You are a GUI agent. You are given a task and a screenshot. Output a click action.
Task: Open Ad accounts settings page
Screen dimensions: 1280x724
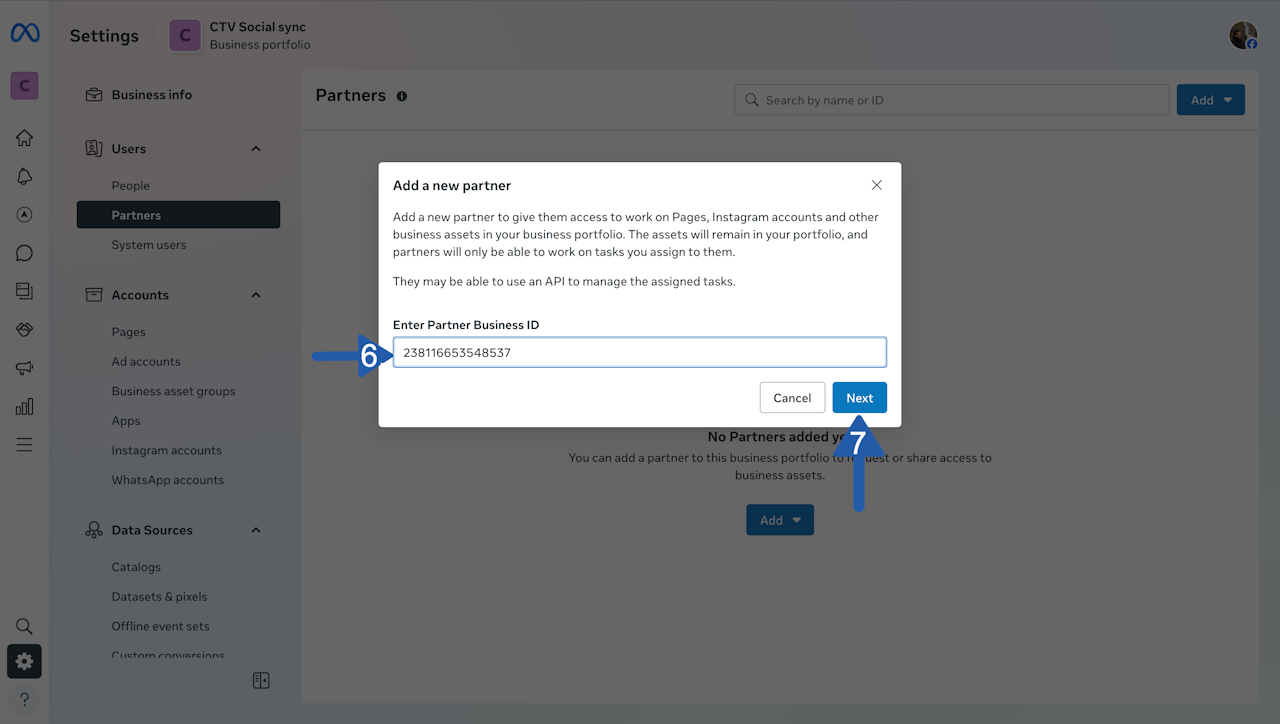point(146,362)
